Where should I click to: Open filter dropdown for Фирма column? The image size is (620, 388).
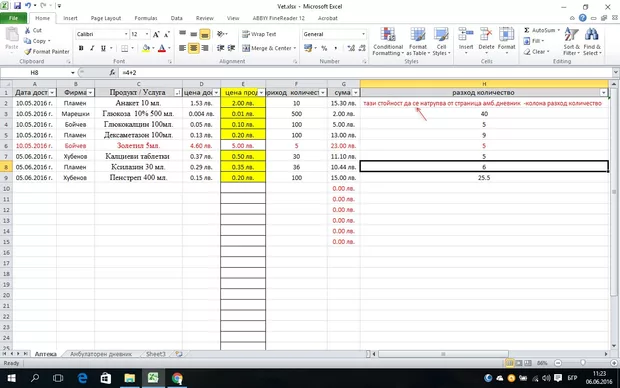click(91, 93)
